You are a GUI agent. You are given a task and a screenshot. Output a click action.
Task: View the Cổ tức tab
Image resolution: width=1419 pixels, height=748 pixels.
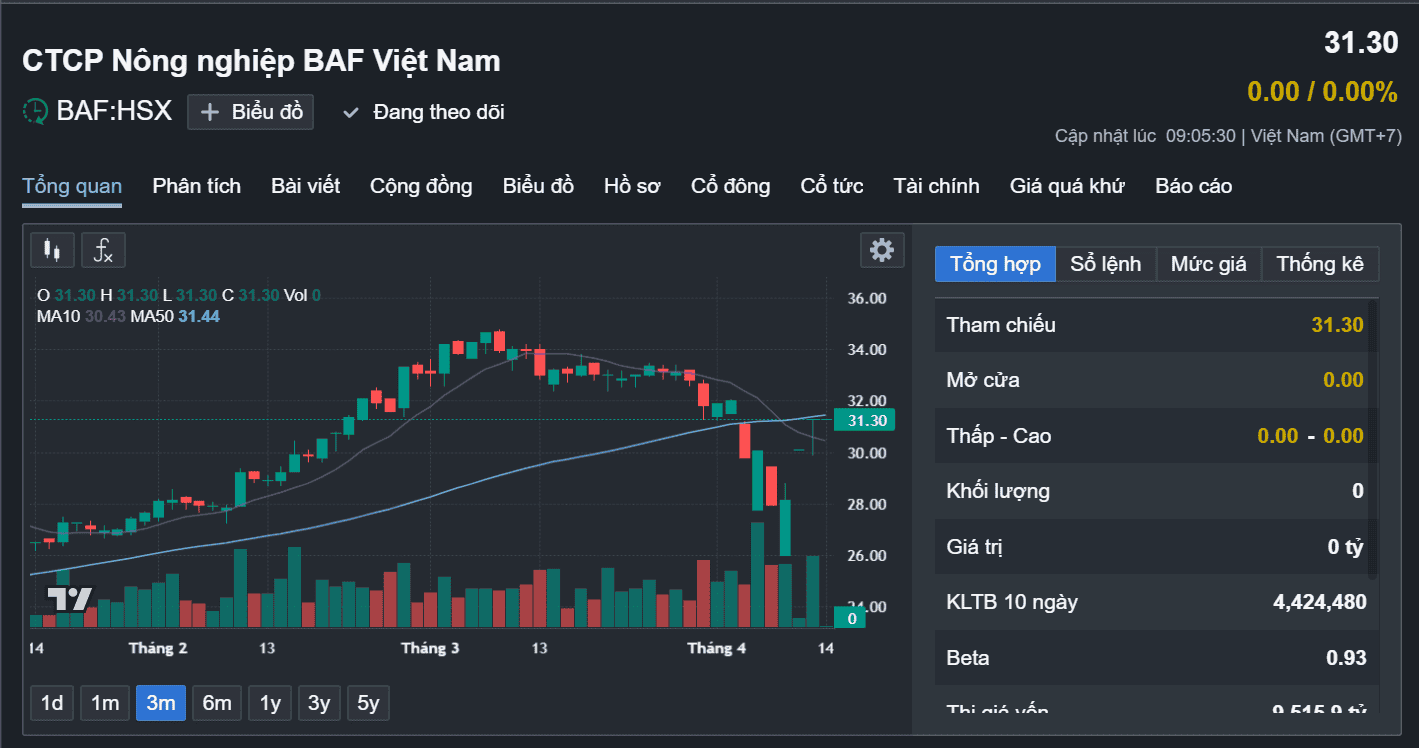(832, 186)
